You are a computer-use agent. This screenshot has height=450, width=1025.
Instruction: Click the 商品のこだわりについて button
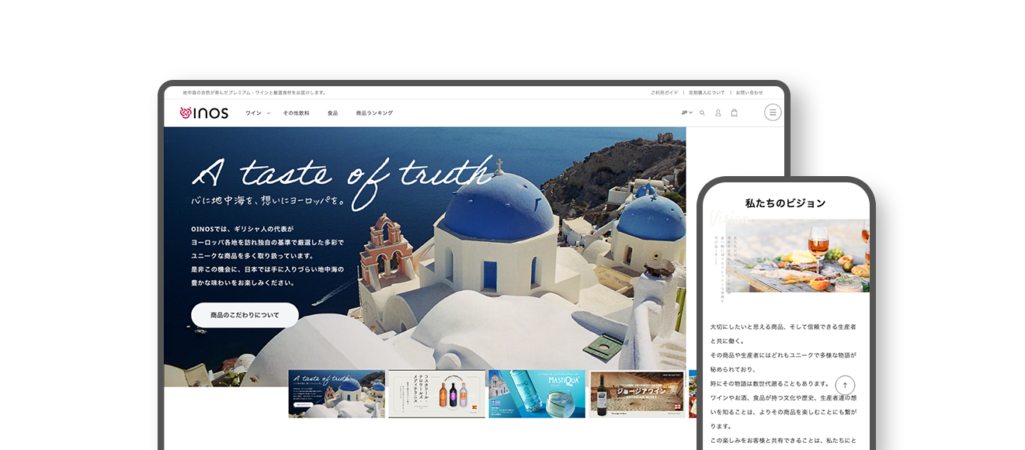pos(245,315)
